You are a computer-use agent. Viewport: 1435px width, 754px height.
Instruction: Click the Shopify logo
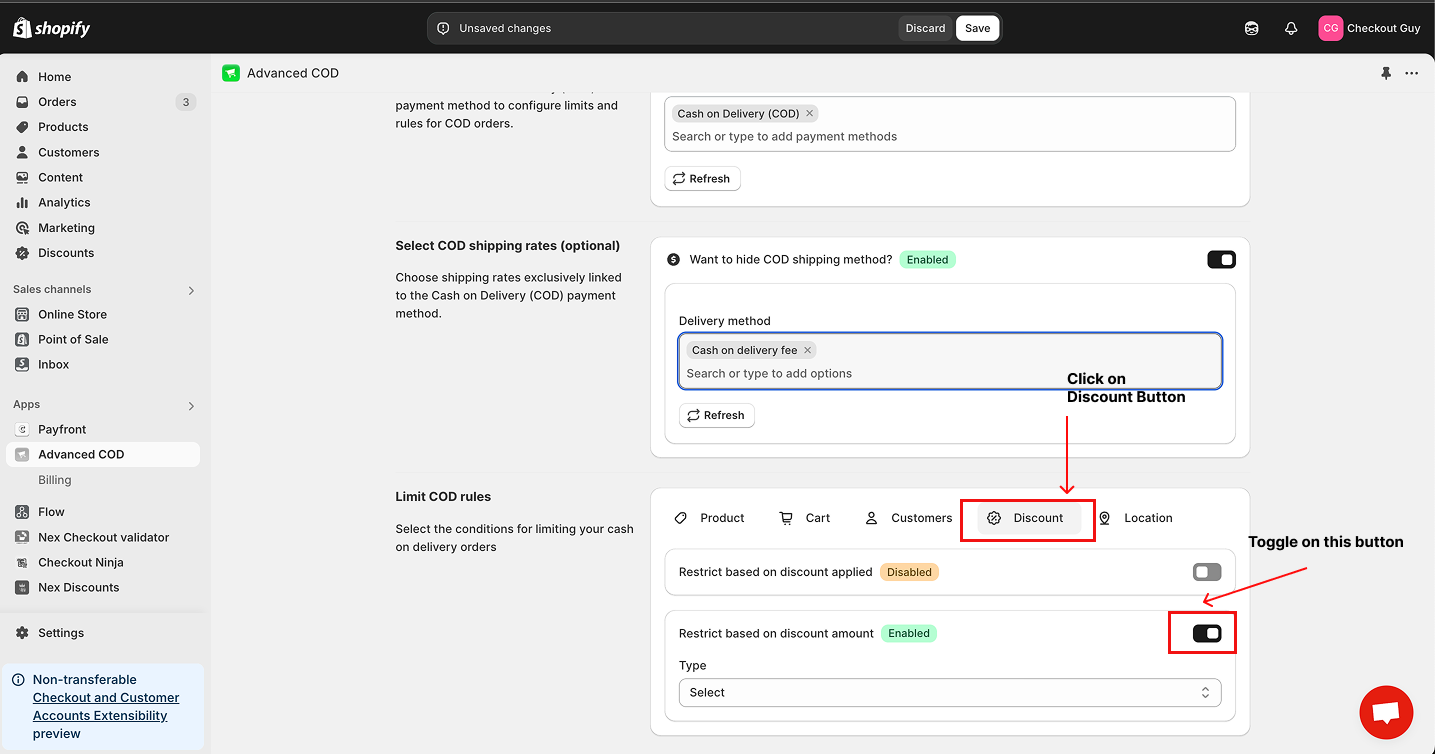point(52,28)
